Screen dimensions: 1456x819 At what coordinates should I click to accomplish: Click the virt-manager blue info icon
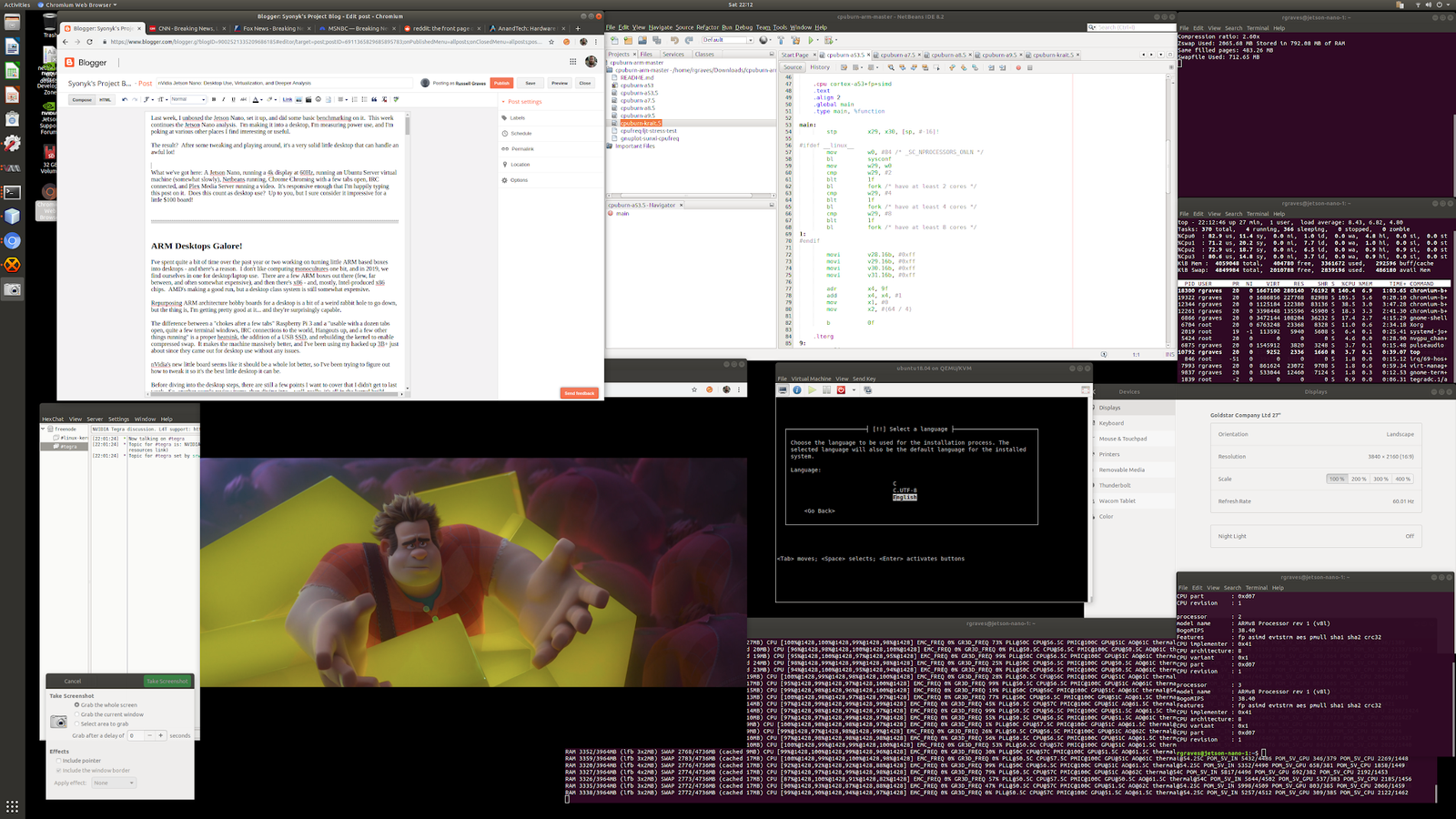tap(797, 390)
